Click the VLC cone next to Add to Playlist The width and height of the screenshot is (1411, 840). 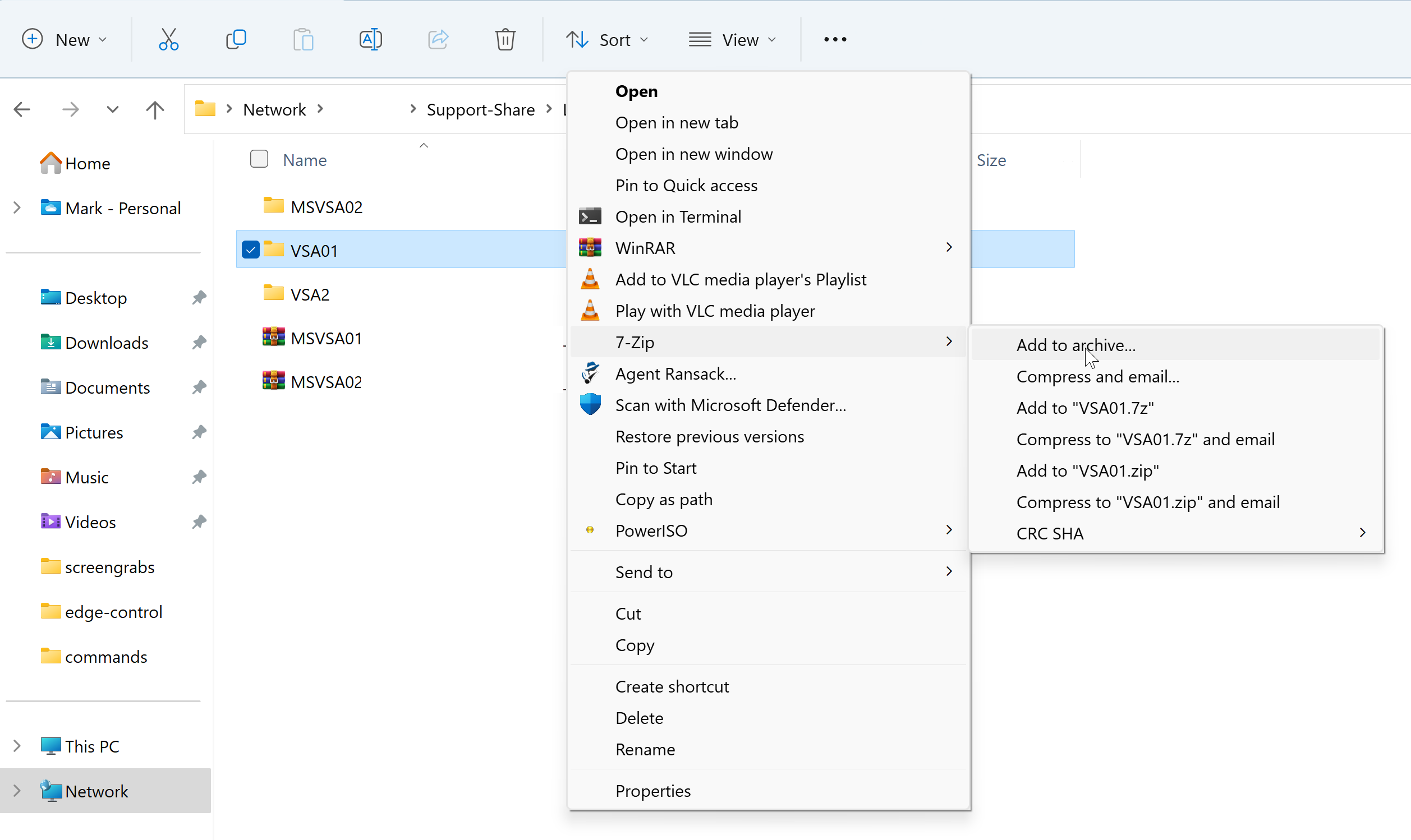point(590,280)
